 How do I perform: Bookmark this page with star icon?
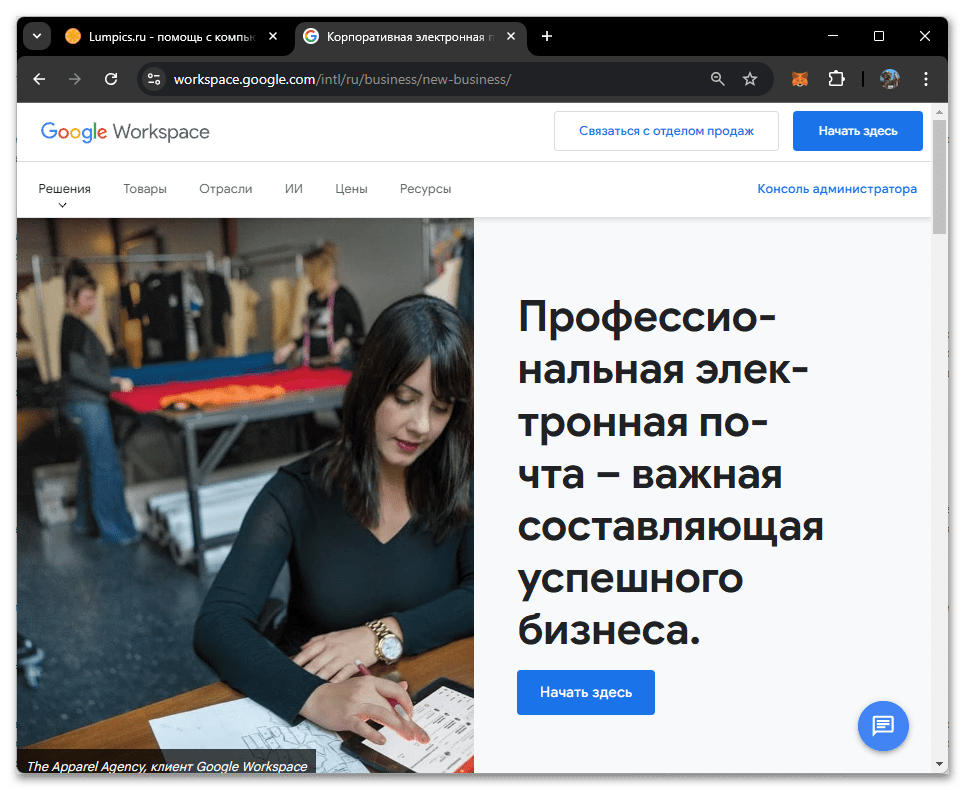[x=750, y=79]
